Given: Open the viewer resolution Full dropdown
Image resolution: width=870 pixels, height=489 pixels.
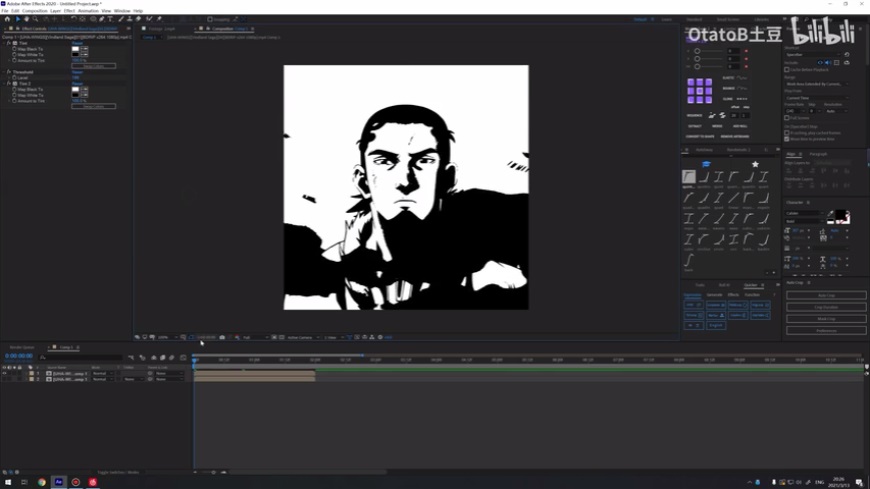Looking at the screenshot, I should click(x=255, y=337).
